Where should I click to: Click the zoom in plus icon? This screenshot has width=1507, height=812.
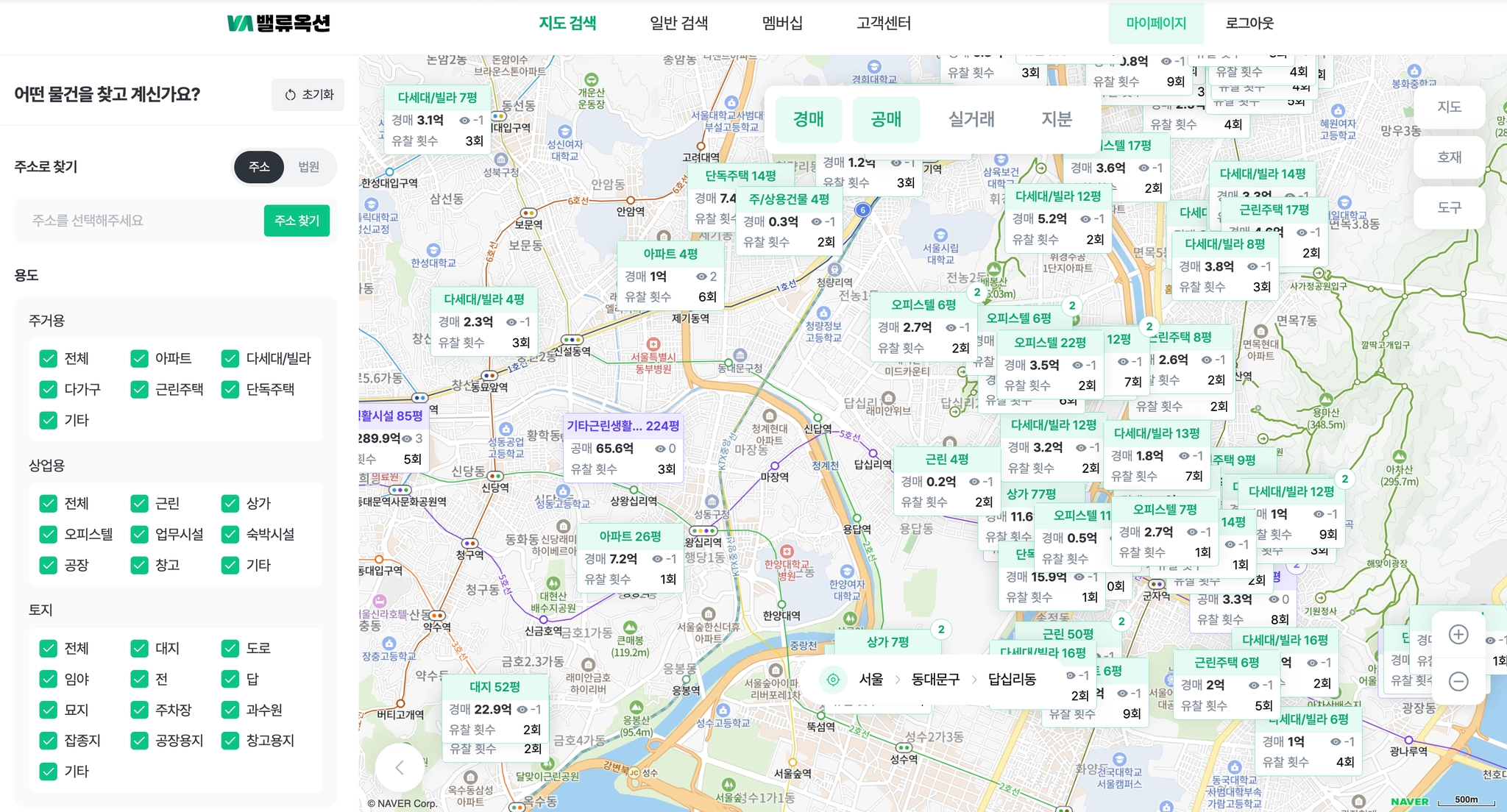(x=1458, y=635)
